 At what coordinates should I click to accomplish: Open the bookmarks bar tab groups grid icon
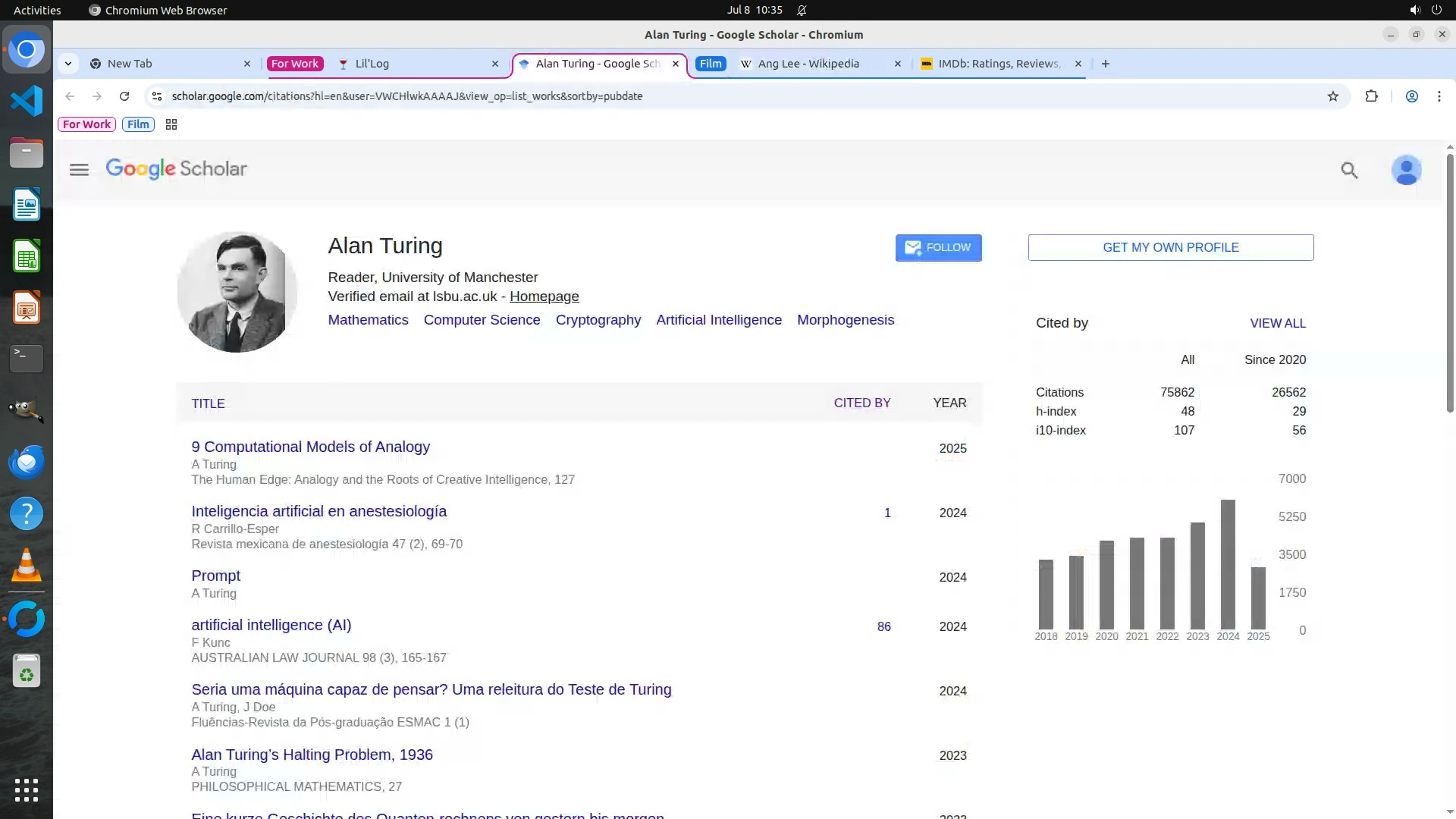click(x=171, y=124)
